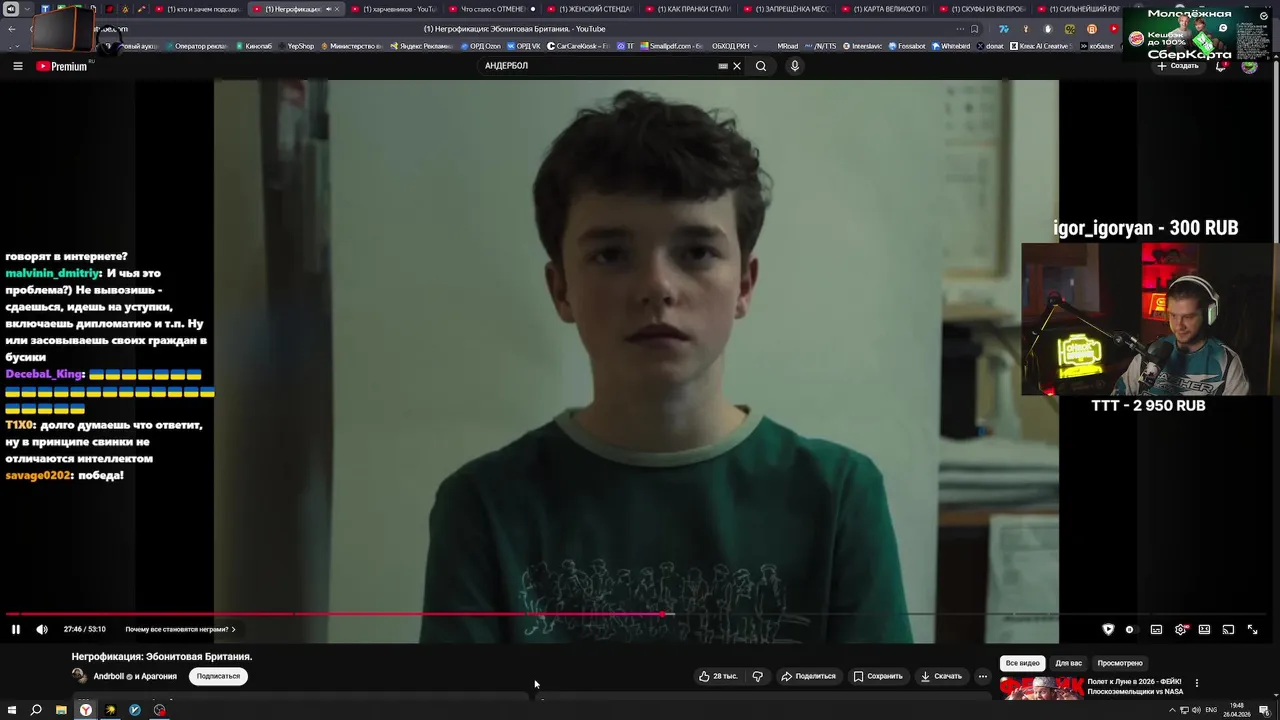The height and width of the screenshot is (720, 1280).
Task: Open the Andrboll и Арагония channel link
Action: tap(135, 677)
